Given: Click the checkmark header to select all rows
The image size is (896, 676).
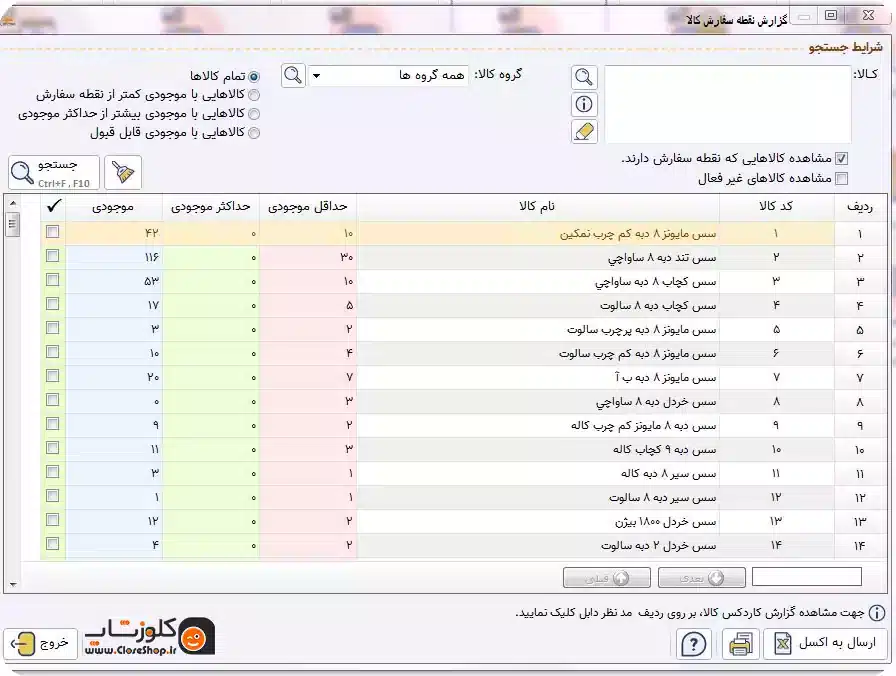Looking at the screenshot, I should (54, 206).
